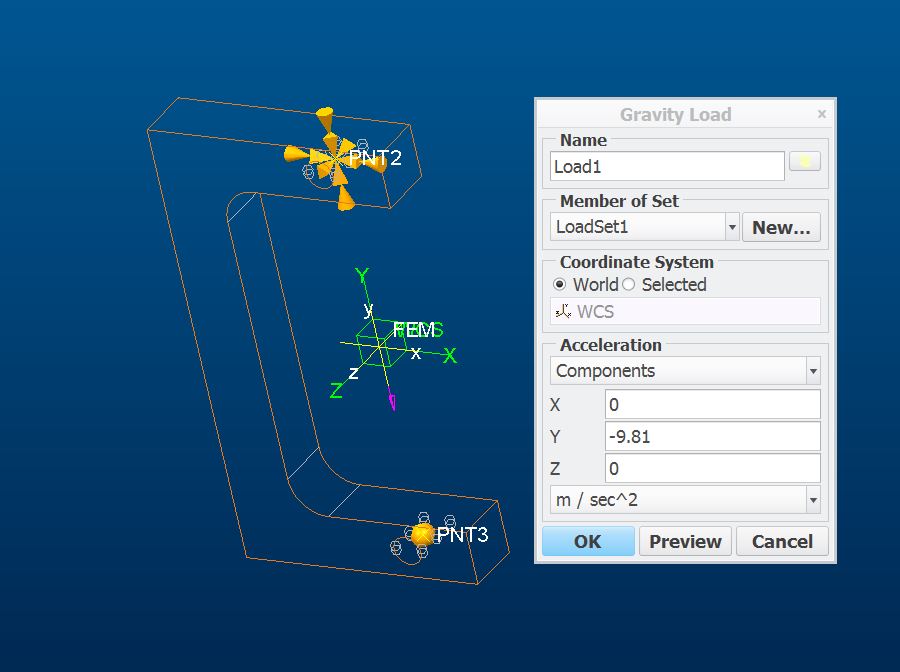Open the Components acceleration dropdown

(x=685, y=371)
